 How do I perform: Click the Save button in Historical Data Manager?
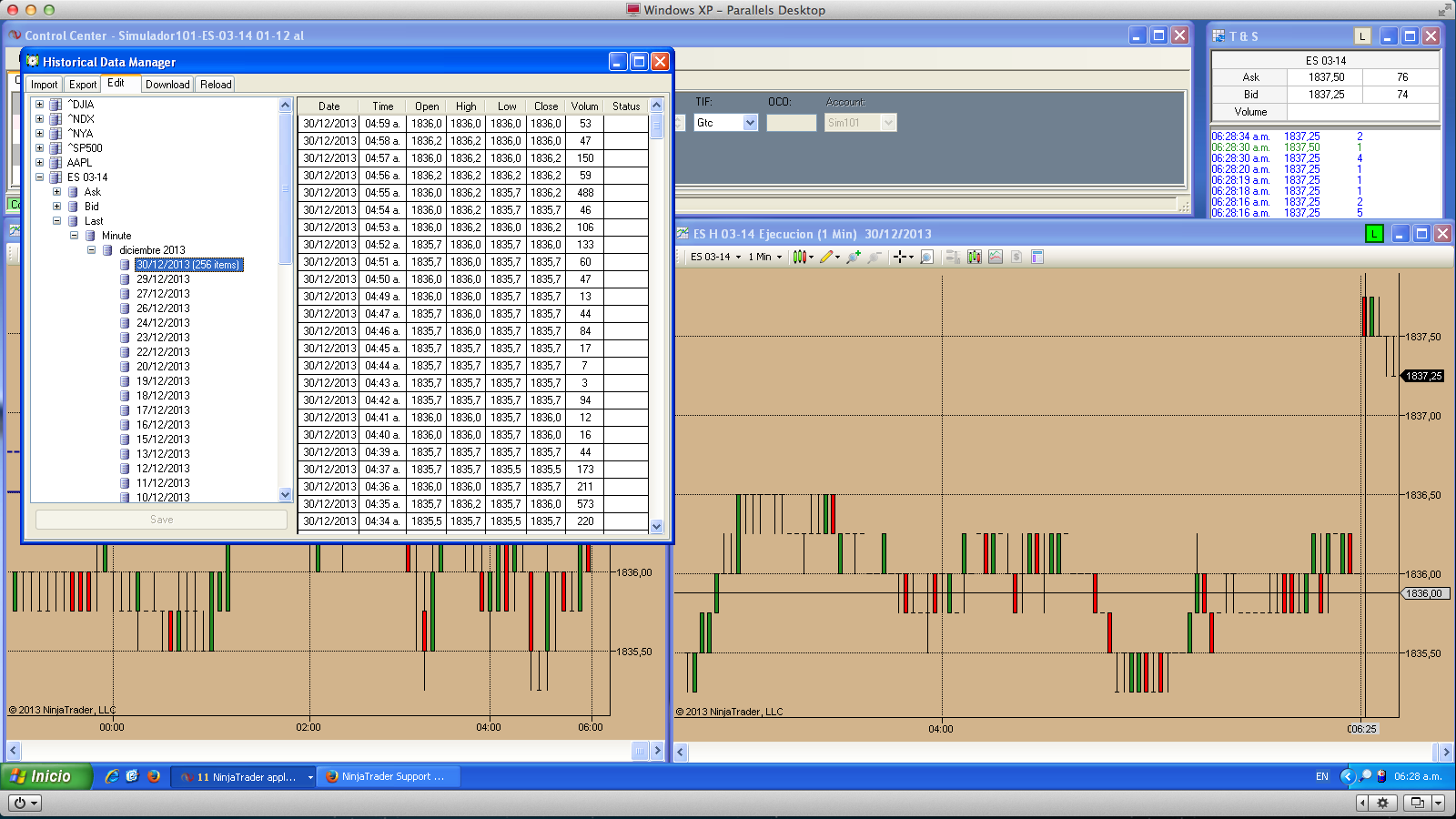coord(161,520)
